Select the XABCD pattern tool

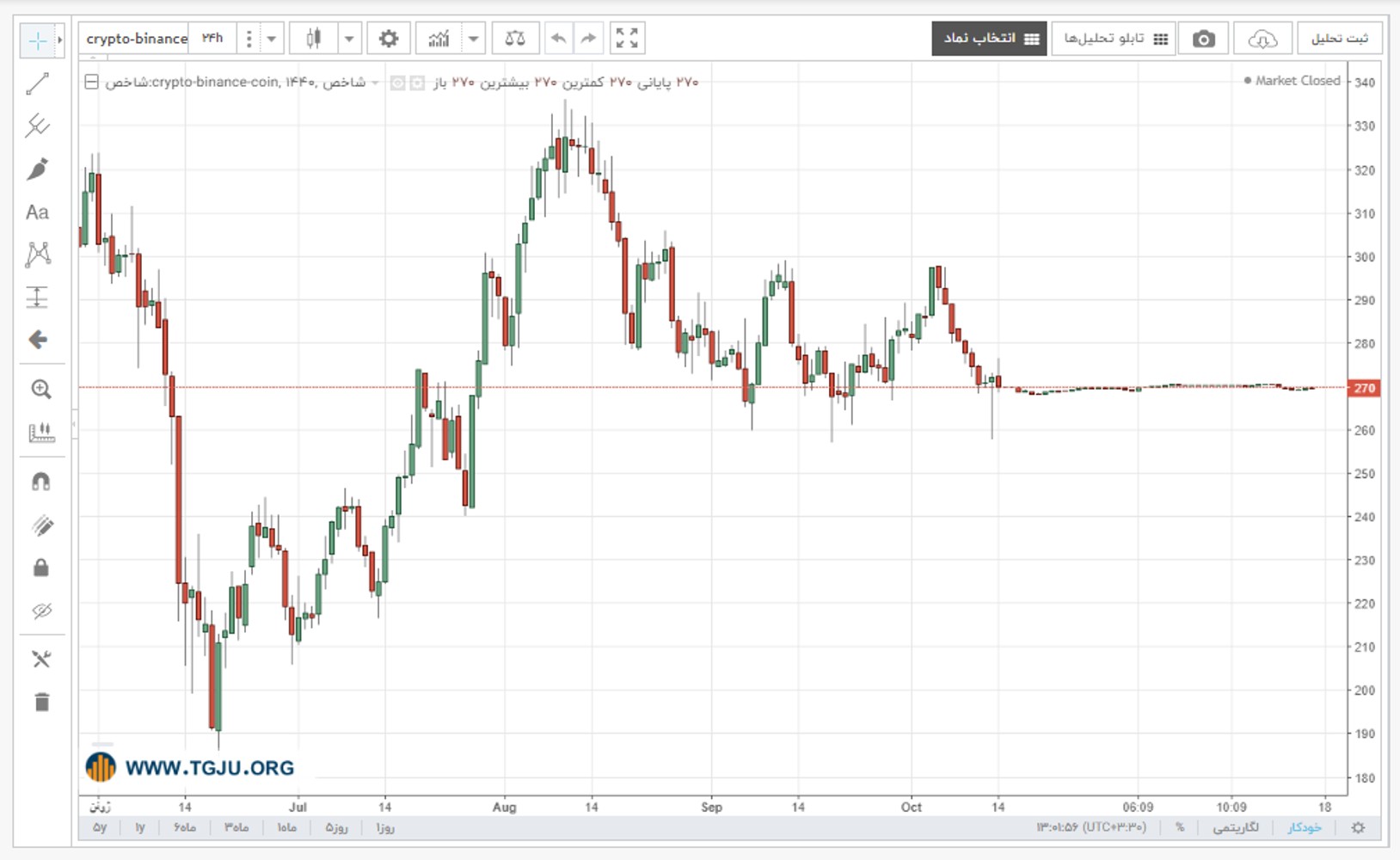pos(38,254)
